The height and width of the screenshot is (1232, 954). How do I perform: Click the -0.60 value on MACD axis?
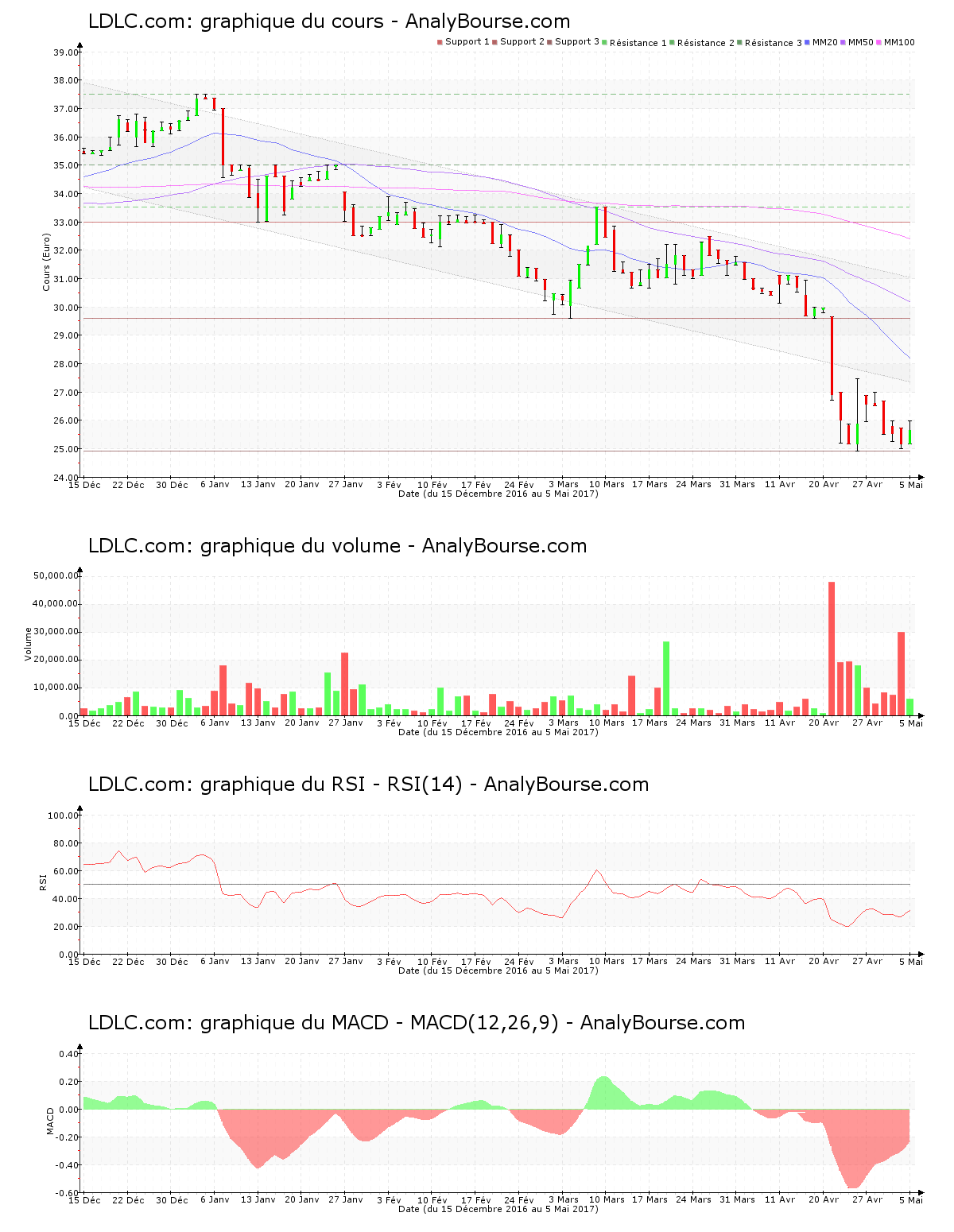[x=68, y=1193]
